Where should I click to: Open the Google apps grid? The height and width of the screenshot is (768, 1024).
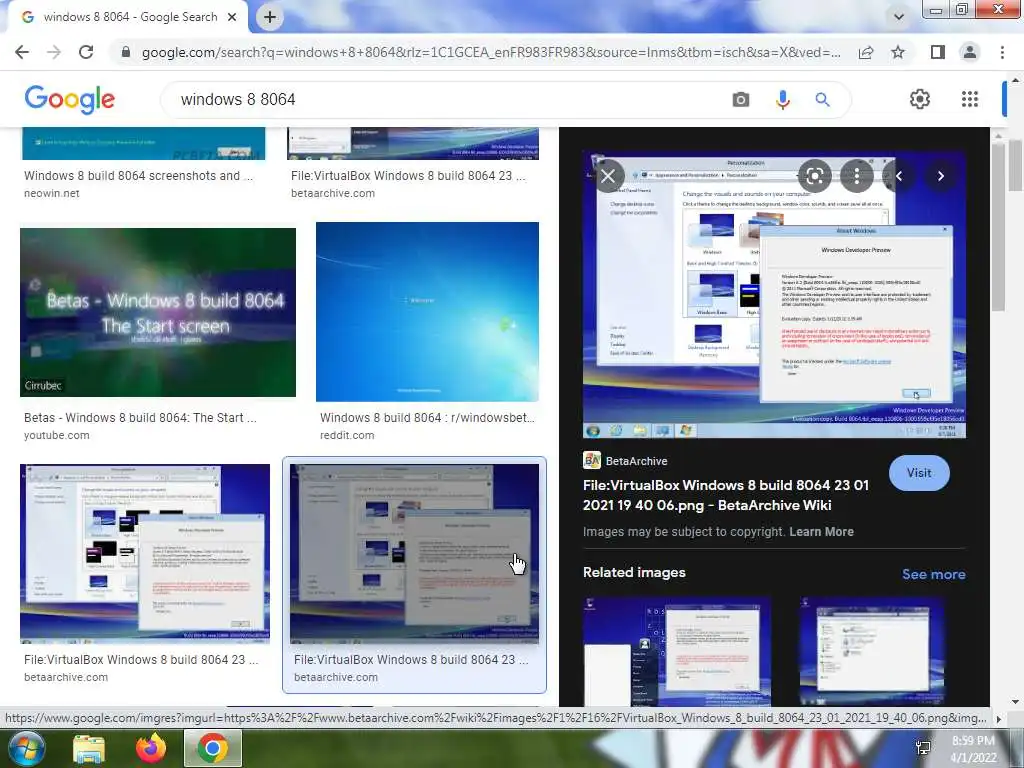coord(970,99)
